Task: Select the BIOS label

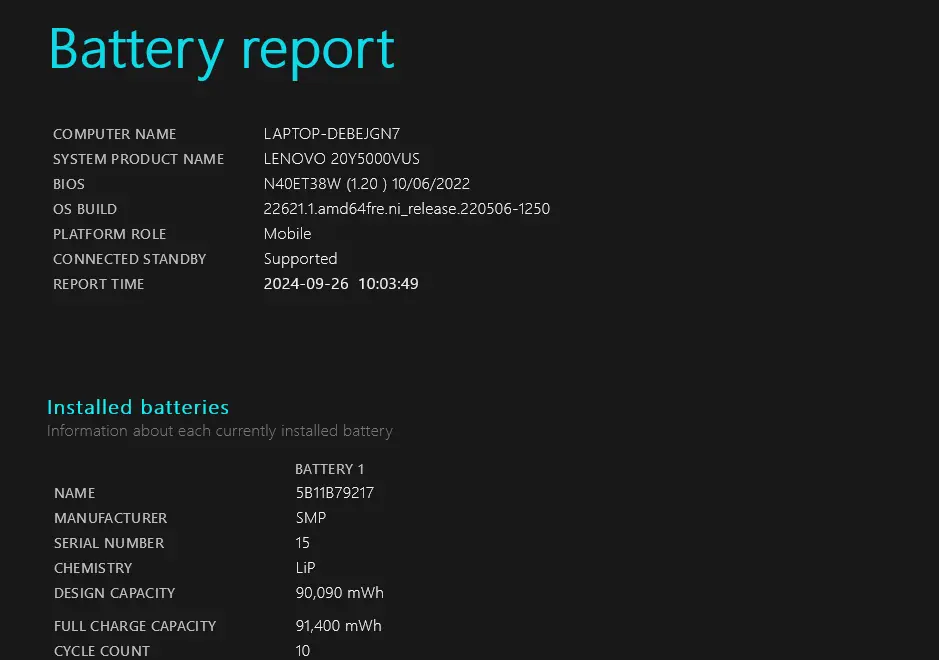Action: pyautogui.click(x=69, y=184)
